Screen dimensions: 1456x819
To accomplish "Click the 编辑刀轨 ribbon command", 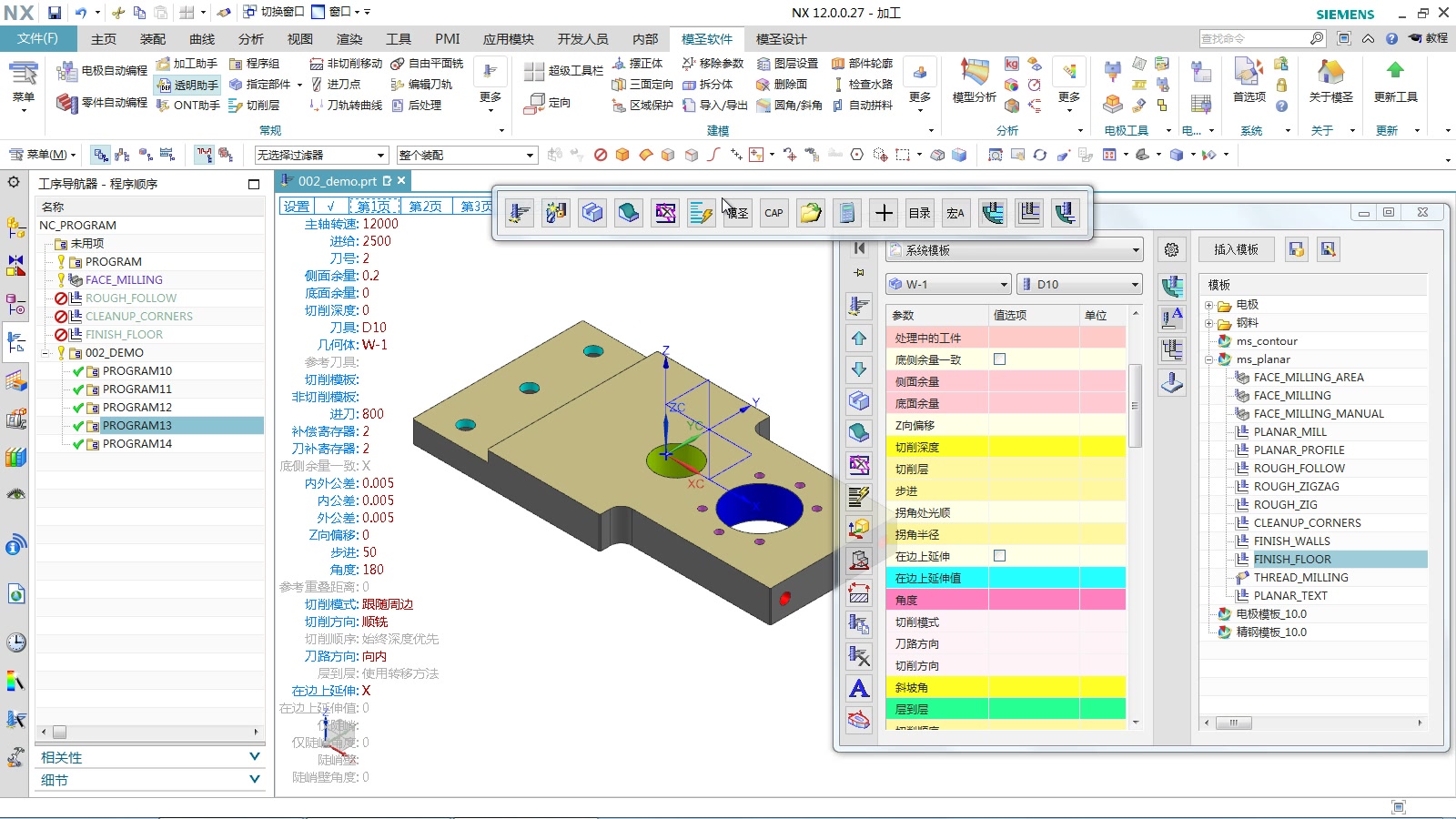I will click(421, 85).
